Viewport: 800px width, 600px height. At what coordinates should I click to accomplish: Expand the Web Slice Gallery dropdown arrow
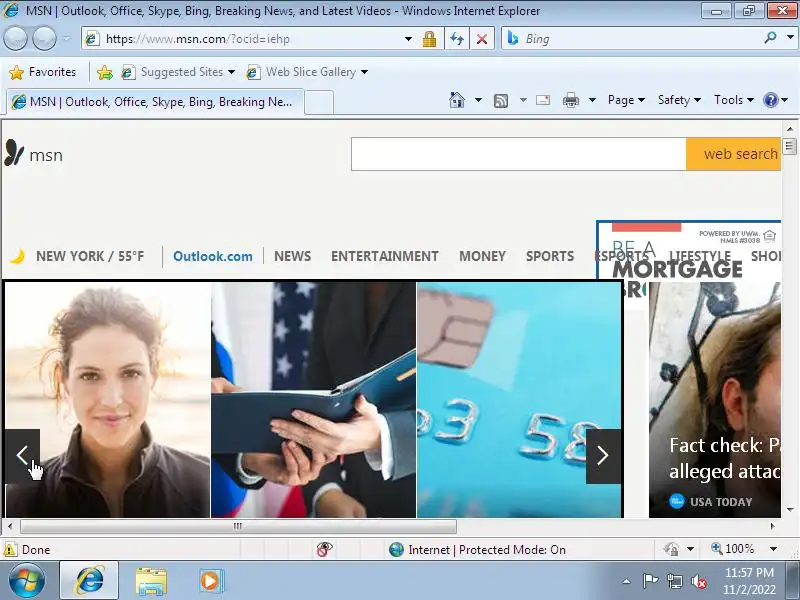pyautogui.click(x=364, y=72)
